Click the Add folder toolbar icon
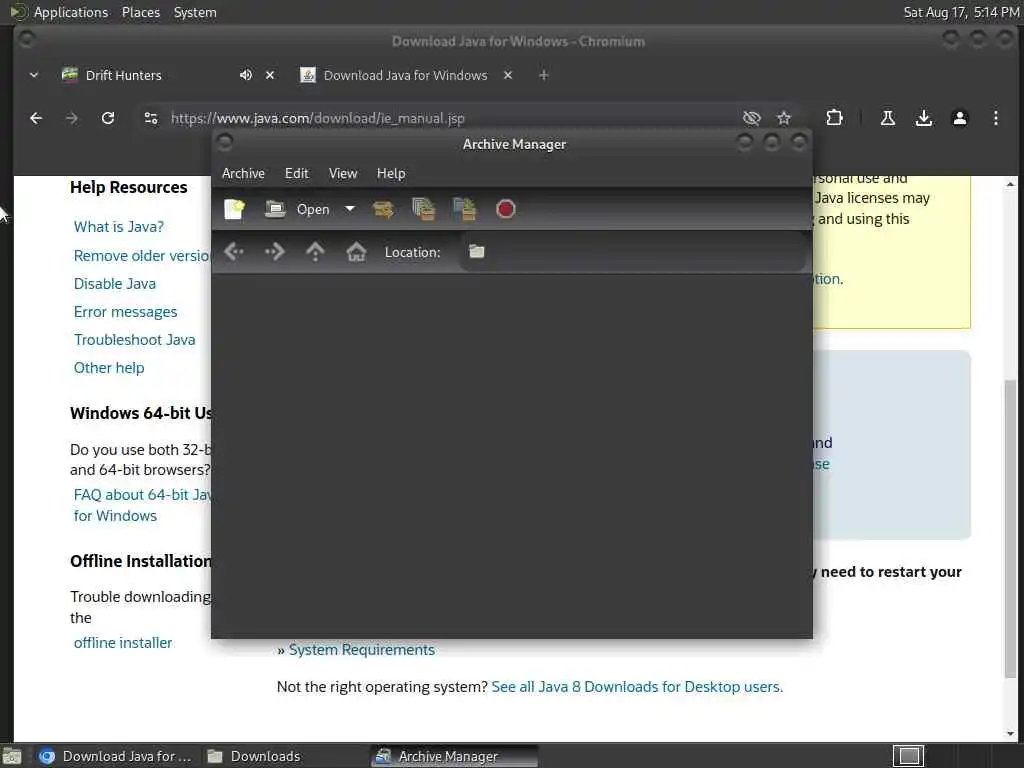The image size is (1024, 768). coord(464,209)
